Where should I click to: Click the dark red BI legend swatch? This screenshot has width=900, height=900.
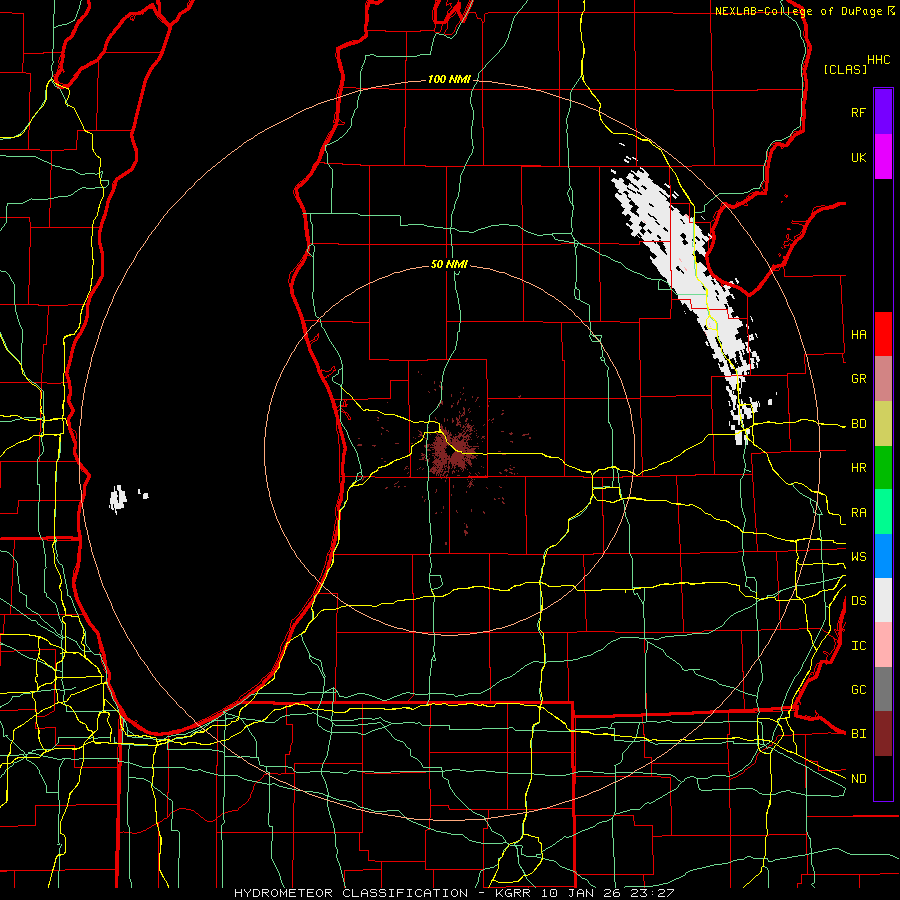[883, 734]
